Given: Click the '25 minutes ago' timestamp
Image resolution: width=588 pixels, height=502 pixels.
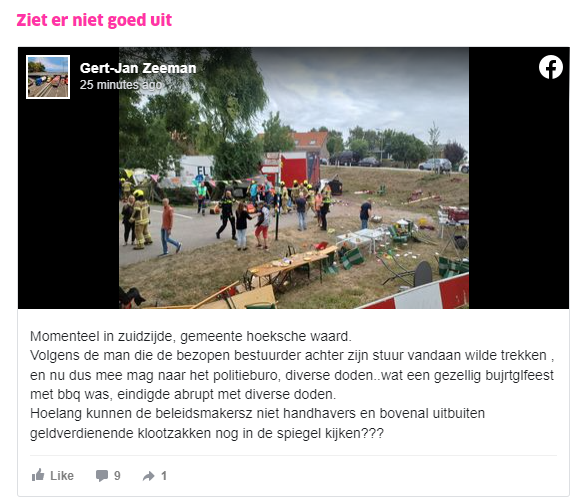Looking at the screenshot, I should point(120,85).
